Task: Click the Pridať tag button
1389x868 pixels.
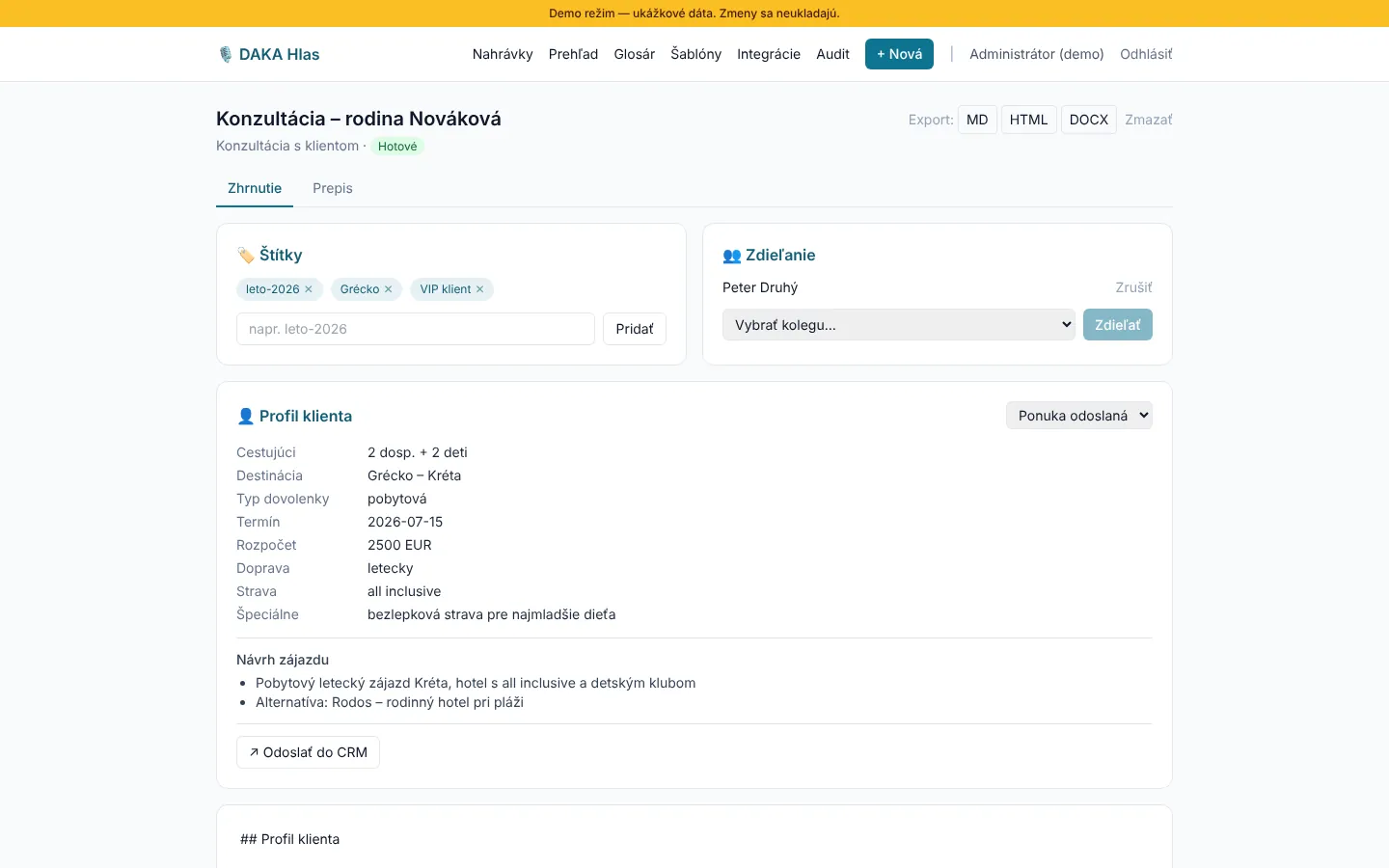Action: pos(635,329)
